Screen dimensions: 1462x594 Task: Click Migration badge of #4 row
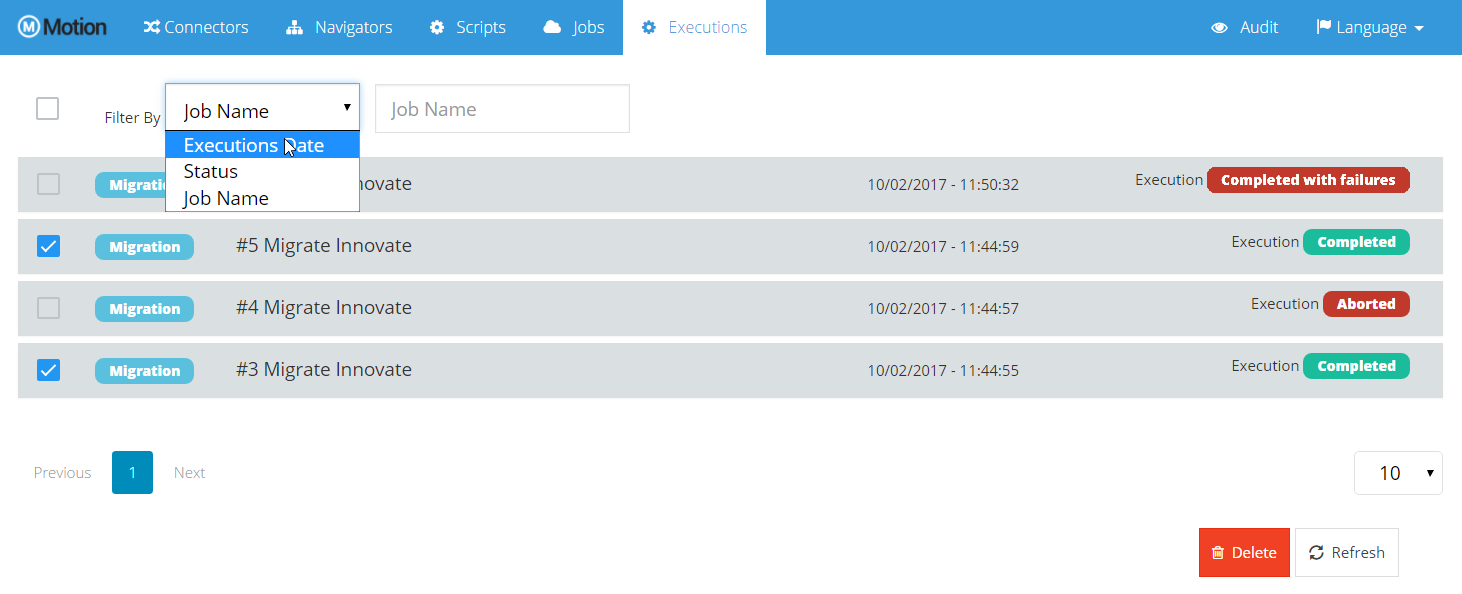144,309
